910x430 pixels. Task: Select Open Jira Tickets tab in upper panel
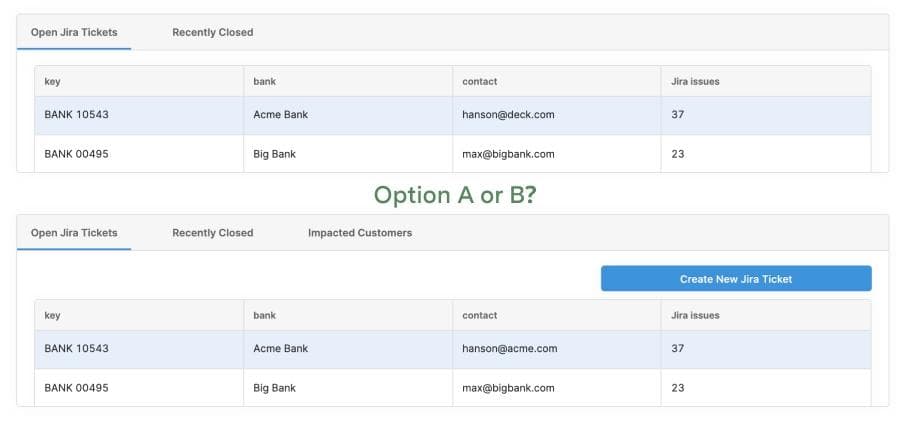click(74, 33)
